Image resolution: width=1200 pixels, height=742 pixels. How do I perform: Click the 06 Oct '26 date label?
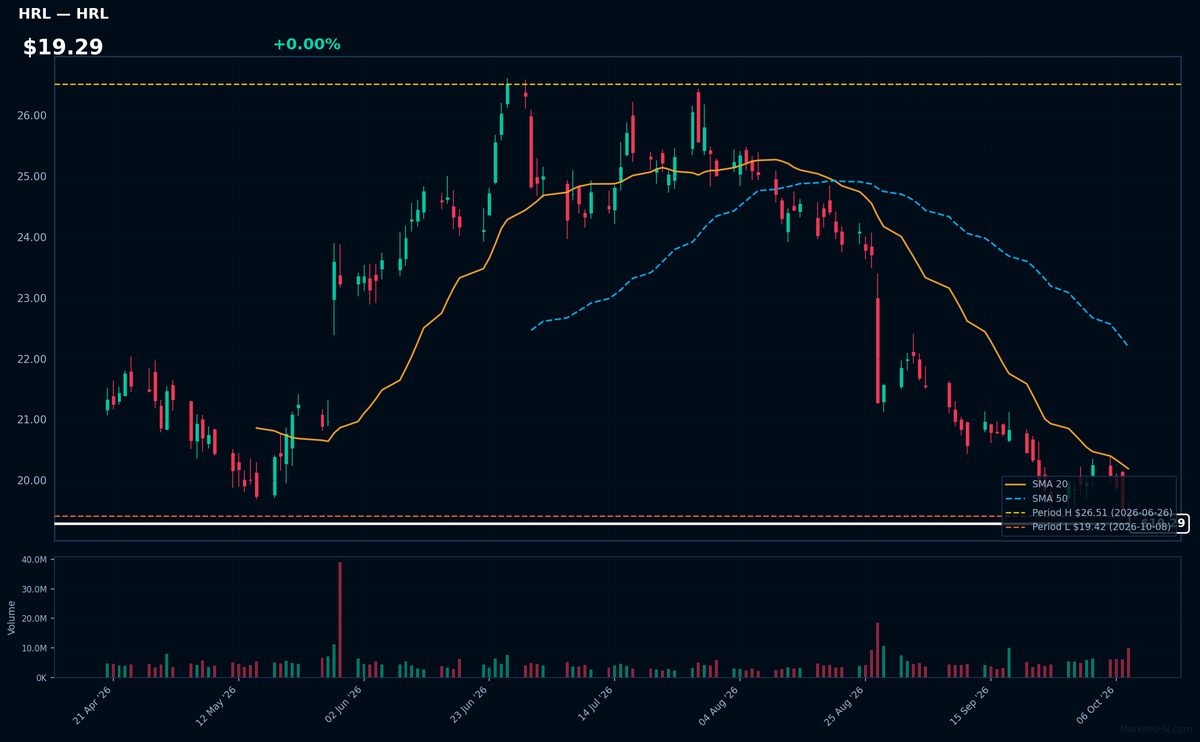tap(1094, 704)
